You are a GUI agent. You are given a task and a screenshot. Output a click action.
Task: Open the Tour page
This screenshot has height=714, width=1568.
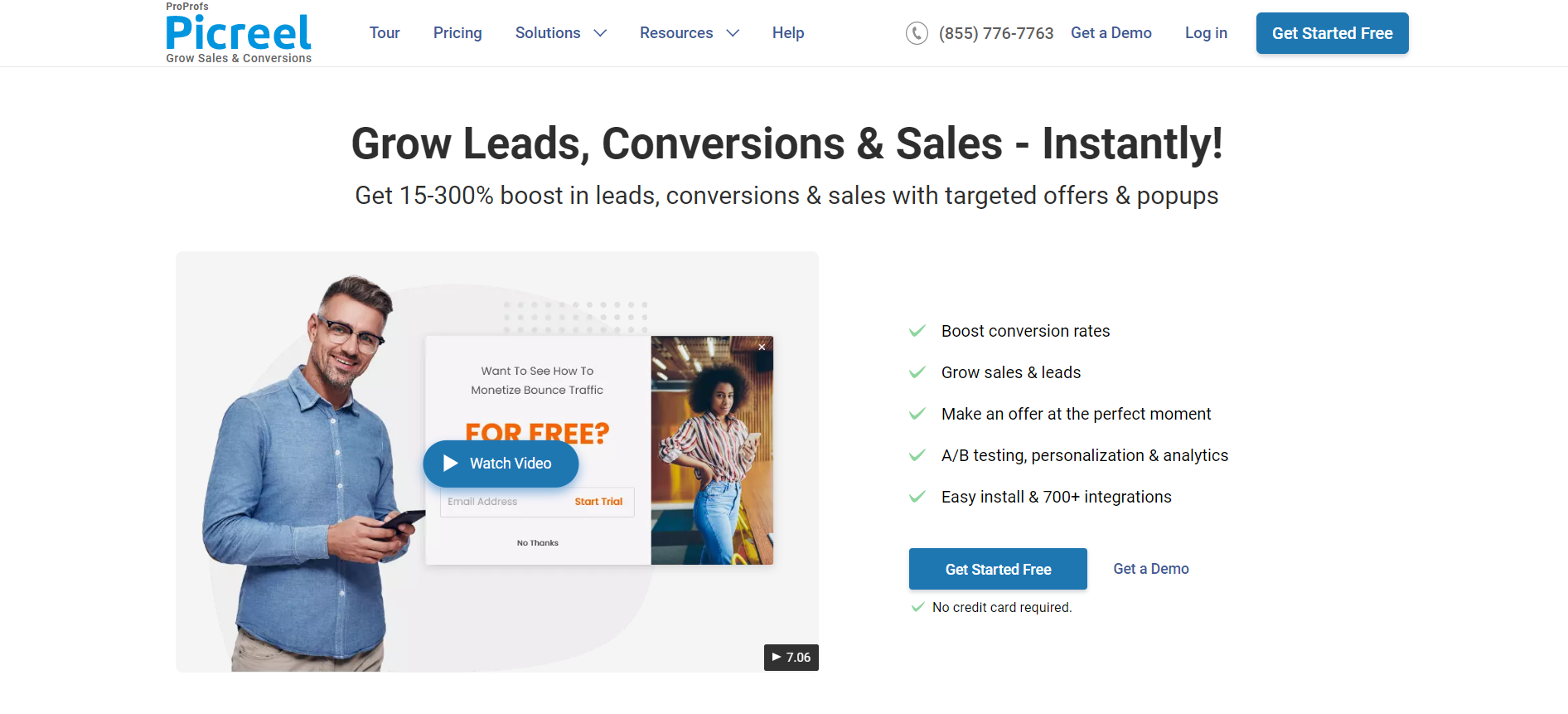[x=385, y=33]
